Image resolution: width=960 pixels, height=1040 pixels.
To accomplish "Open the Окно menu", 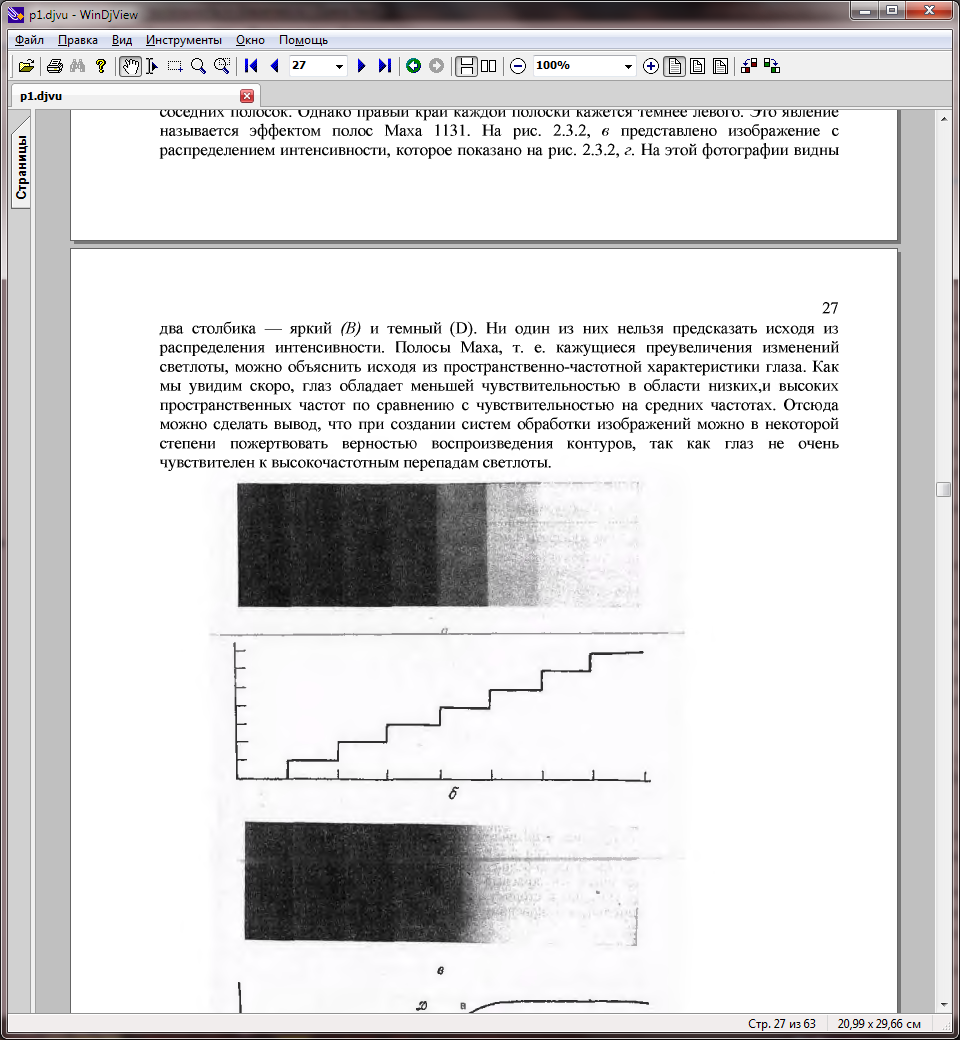I will [250, 40].
